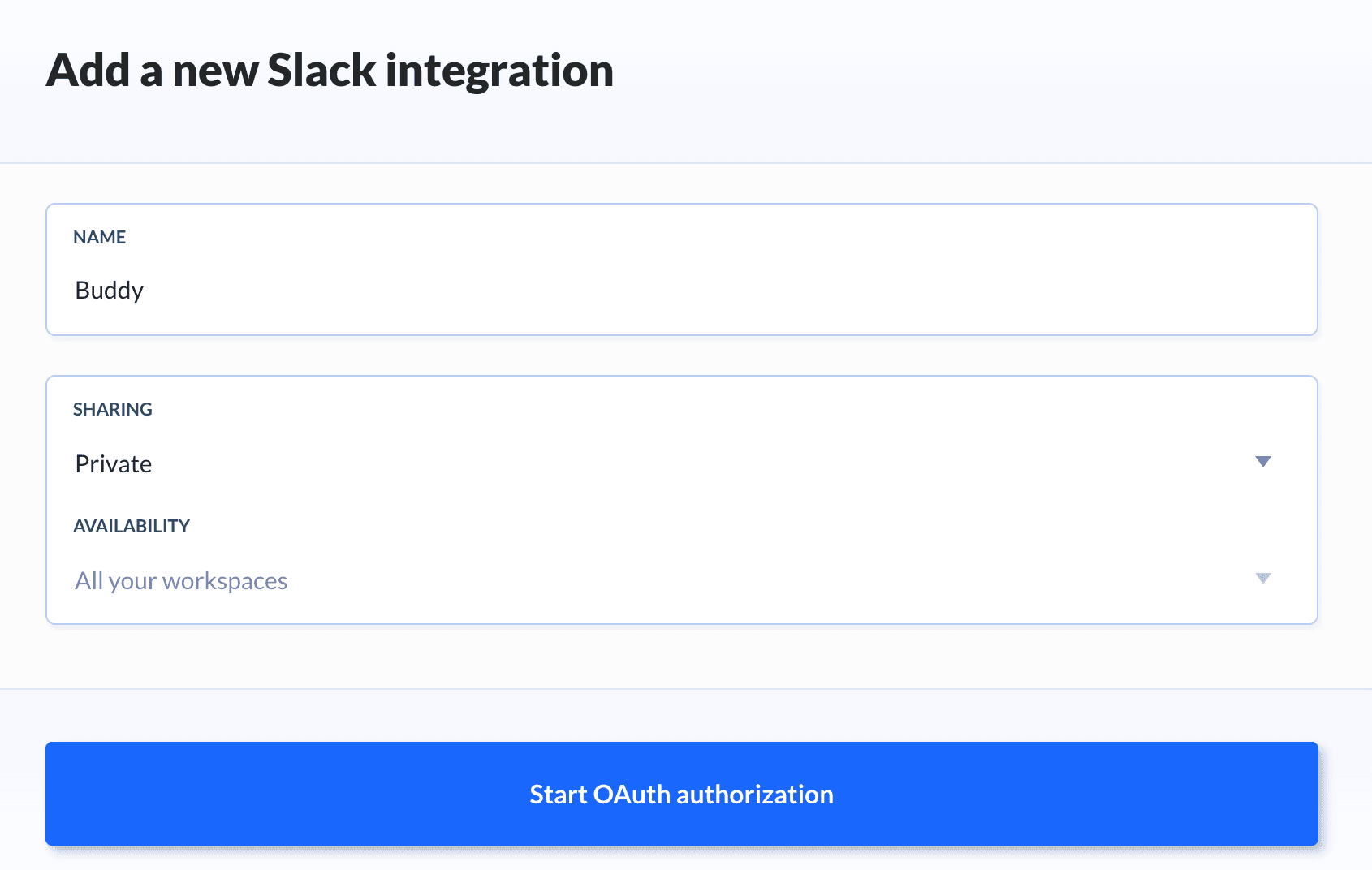This screenshot has width=1372, height=870.
Task: Click the word OAuth on the blue button
Action: pos(632,794)
